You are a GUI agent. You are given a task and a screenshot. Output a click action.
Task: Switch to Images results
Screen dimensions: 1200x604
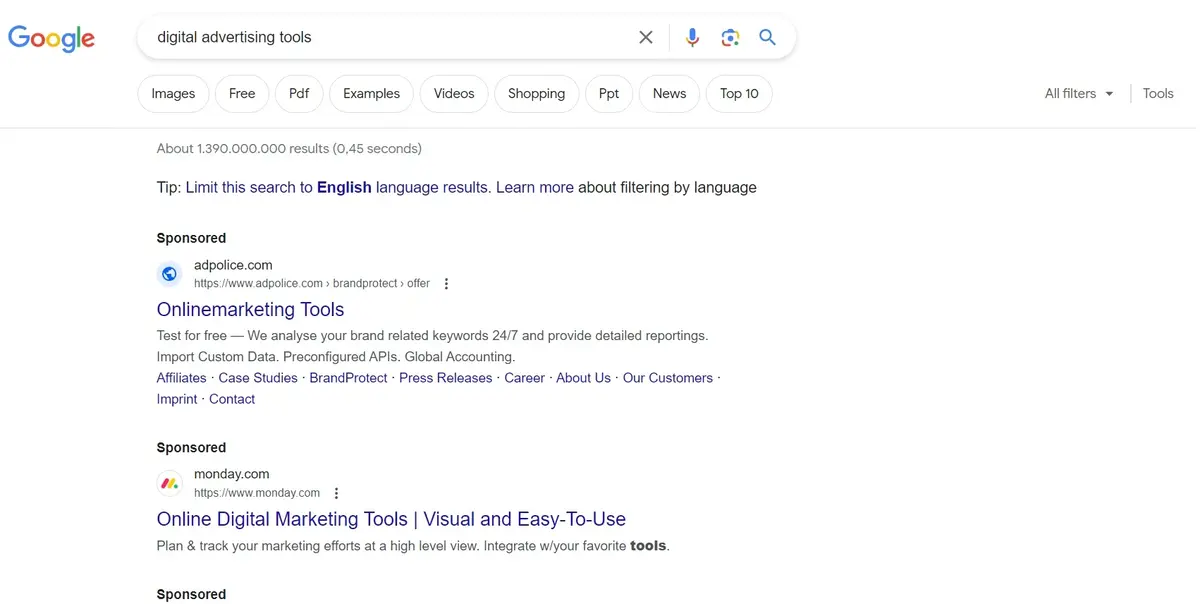click(x=173, y=93)
